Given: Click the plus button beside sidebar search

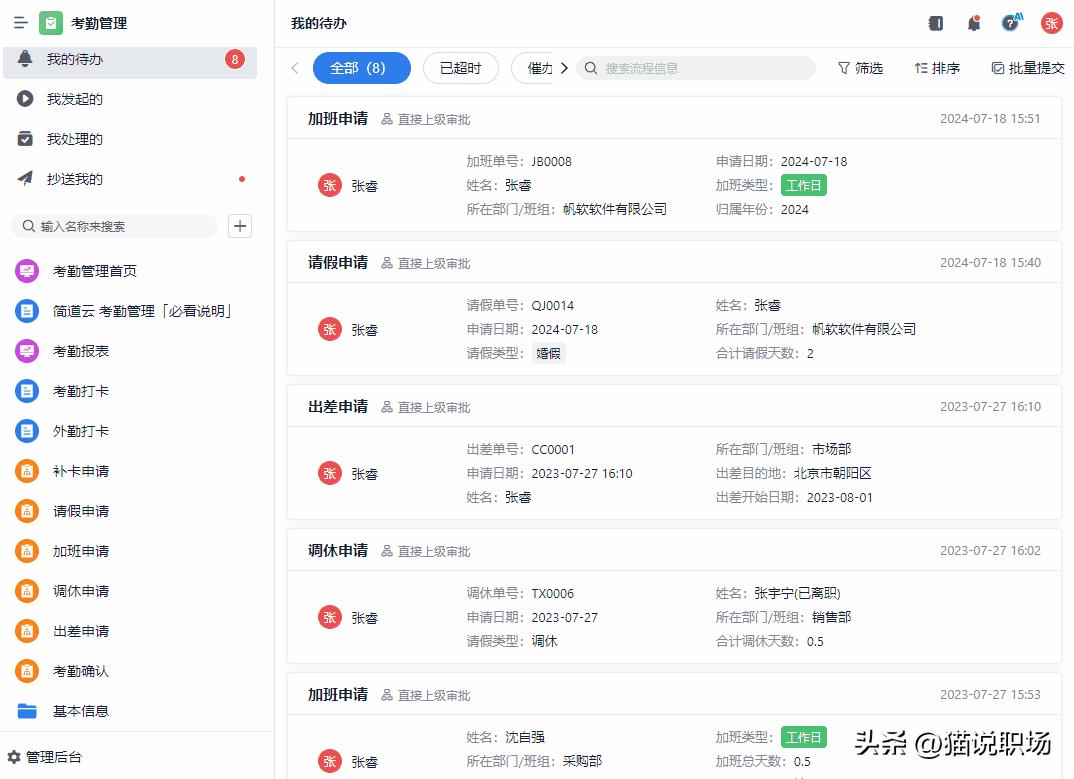Looking at the screenshot, I should click(240, 226).
